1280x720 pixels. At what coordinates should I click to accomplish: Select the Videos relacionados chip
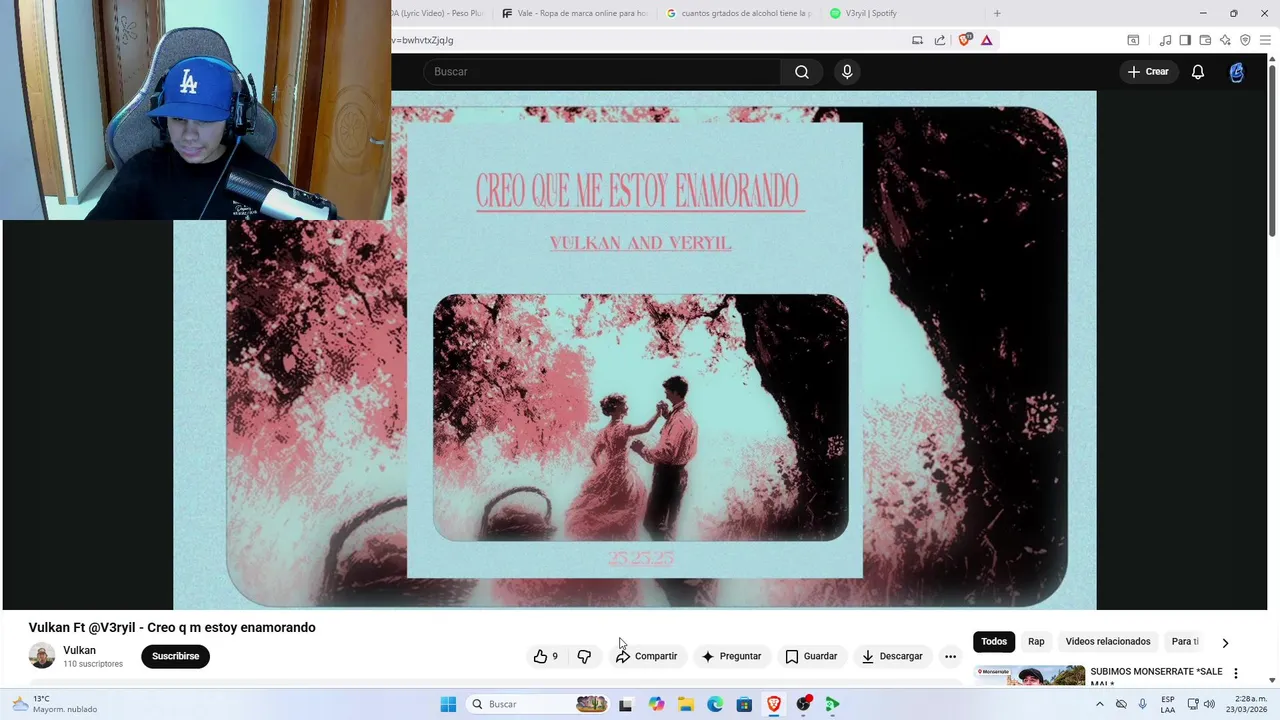pyautogui.click(x=1108, y=642)
